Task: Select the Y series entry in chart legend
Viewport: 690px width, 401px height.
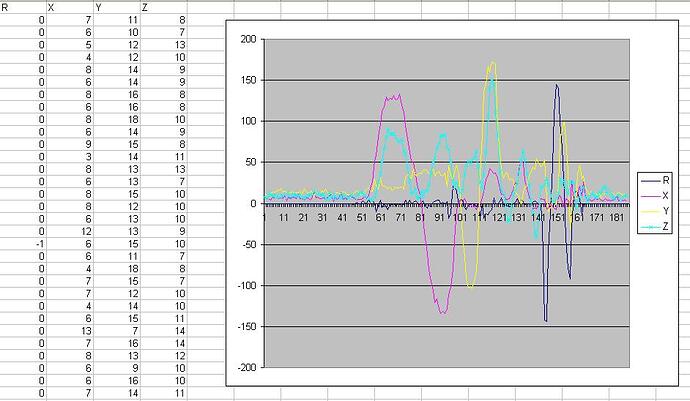Action: point(655,211)
